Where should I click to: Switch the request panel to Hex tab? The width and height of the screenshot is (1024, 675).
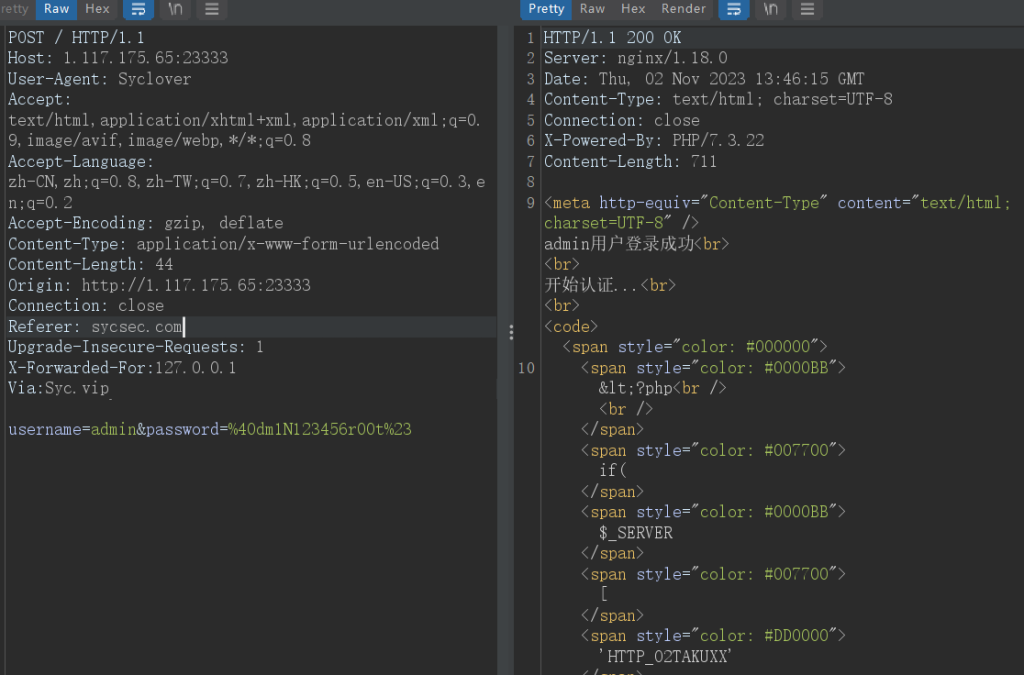pyautogui.click(x=97, y=9)
